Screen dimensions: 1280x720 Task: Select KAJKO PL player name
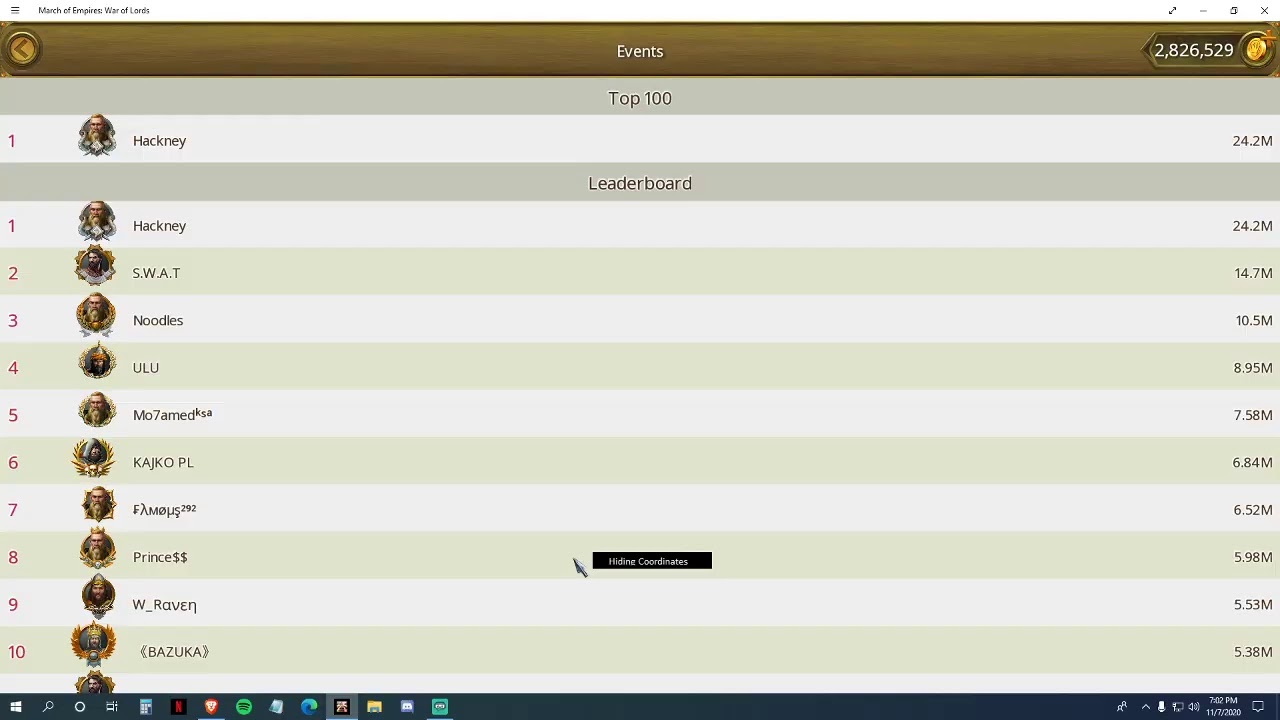pos(163,462)
